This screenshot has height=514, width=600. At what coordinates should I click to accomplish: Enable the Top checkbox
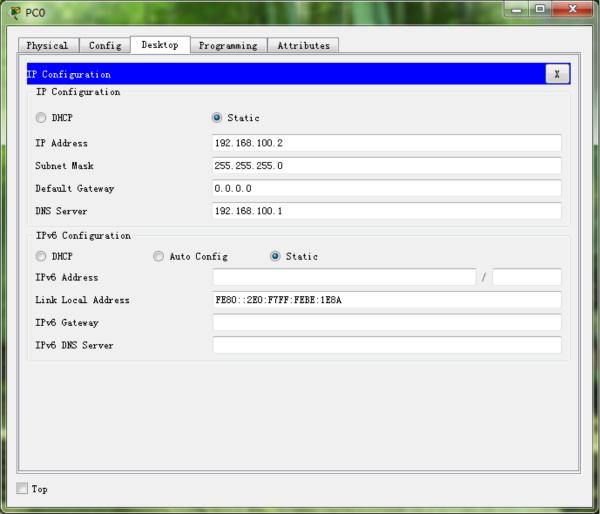point(22,488)
